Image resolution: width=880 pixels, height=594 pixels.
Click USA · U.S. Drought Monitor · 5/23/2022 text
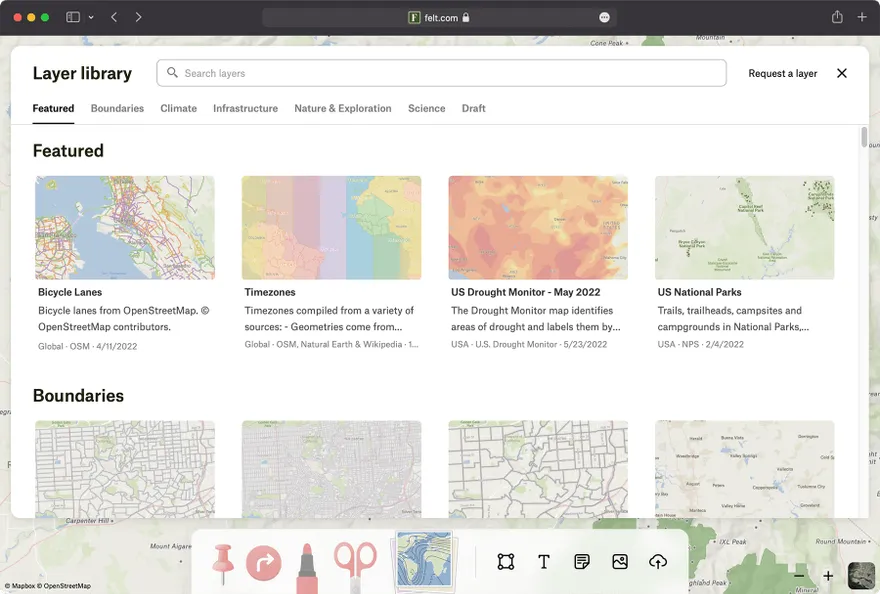[529, 344]
